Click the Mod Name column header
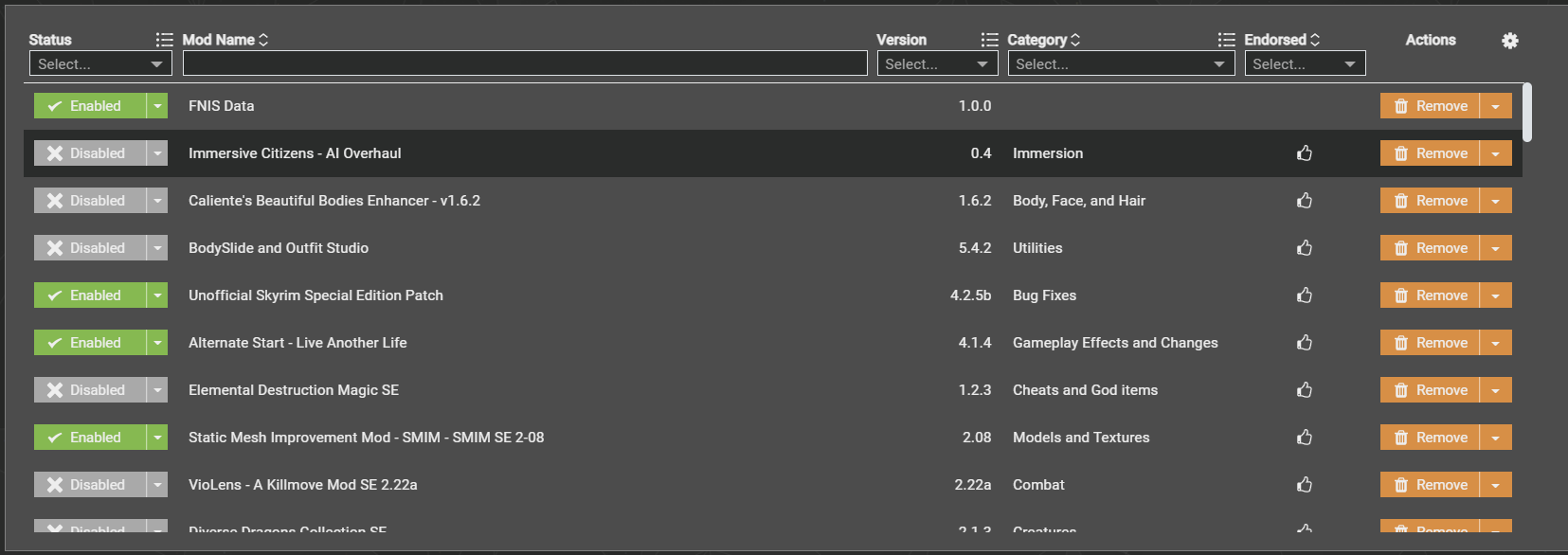 coord(218,40)
